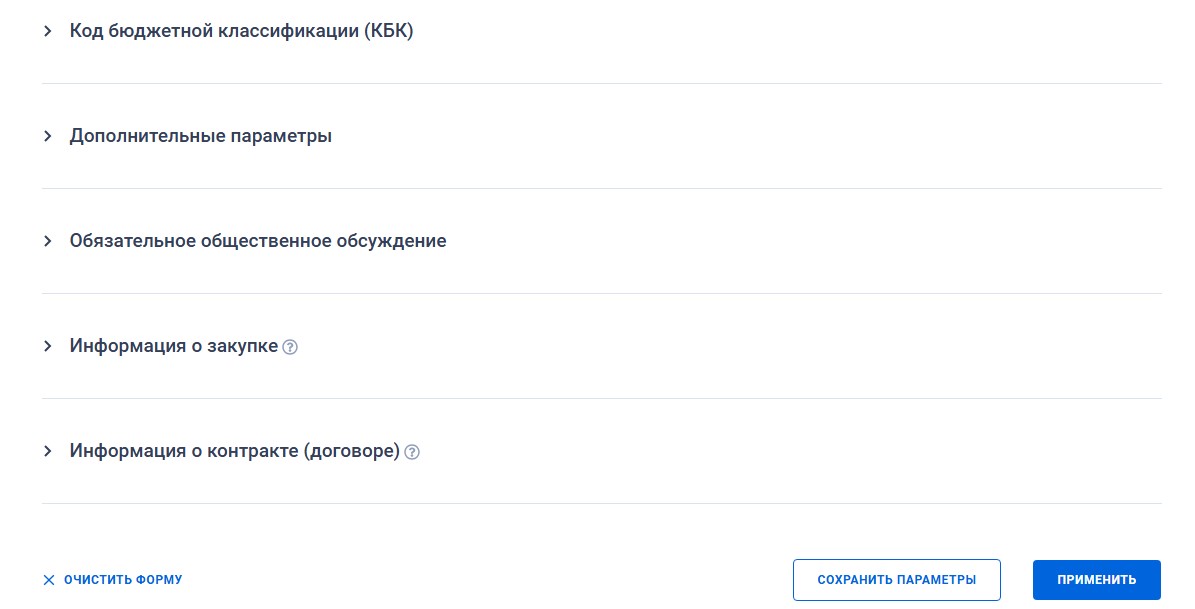Open help icon next to Информация о закупке
Image resolution: width=1195 pixels, height=609 pixels.
(x=290, y=347)
